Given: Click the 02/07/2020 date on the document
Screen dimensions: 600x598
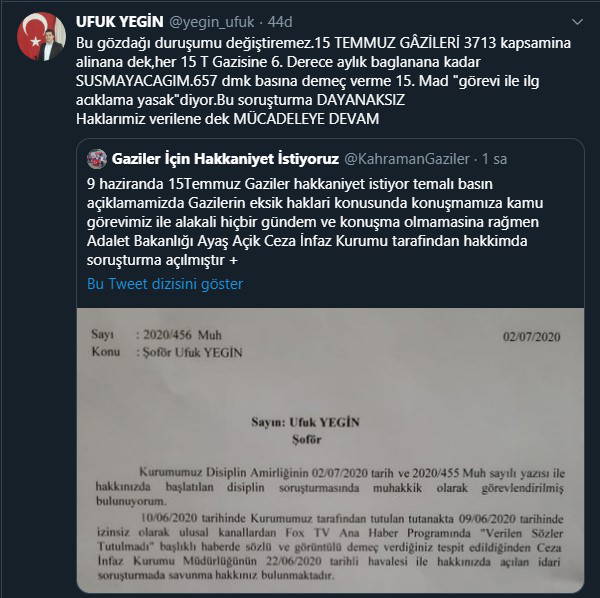Looking at the screenshot, I should pos(531,337).
